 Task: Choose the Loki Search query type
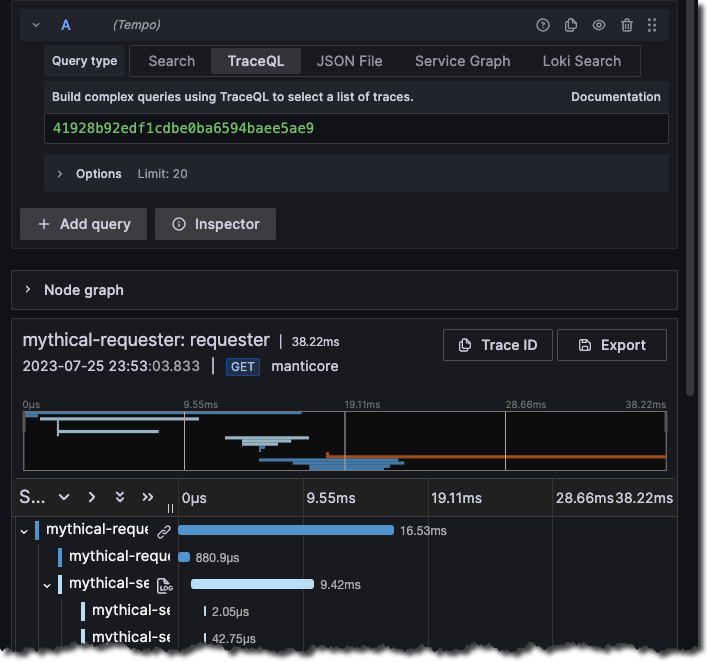tap(581, 61)
